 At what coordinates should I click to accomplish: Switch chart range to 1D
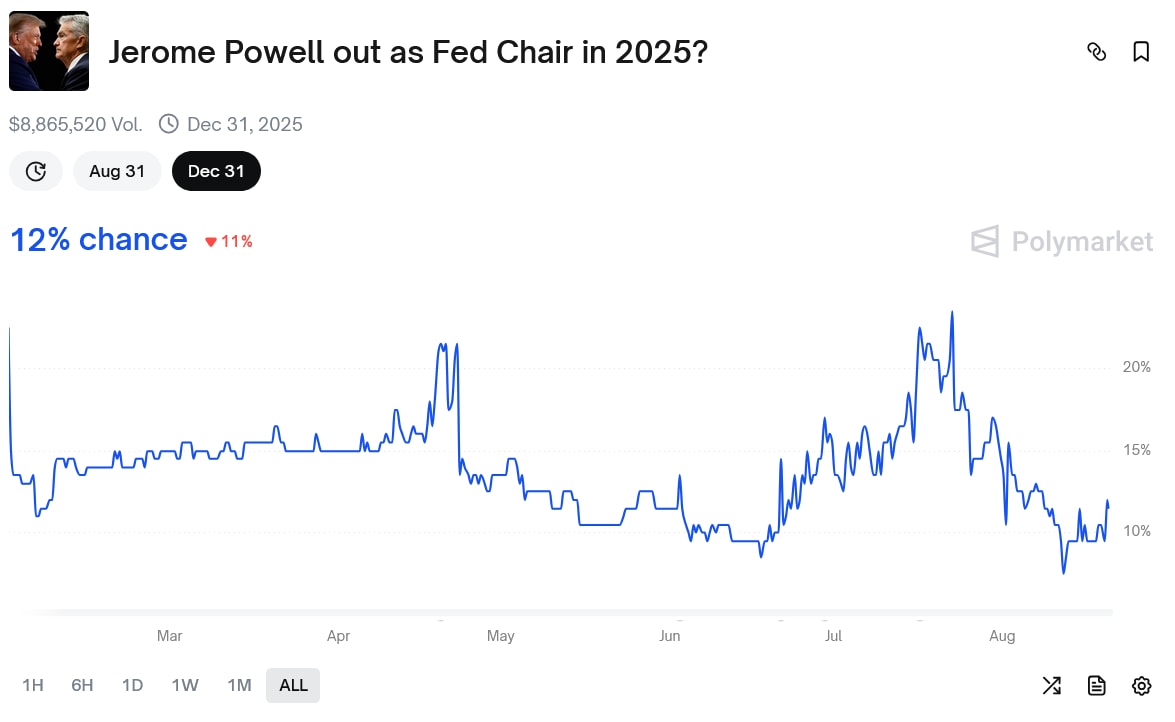click(x=132, y=685)
